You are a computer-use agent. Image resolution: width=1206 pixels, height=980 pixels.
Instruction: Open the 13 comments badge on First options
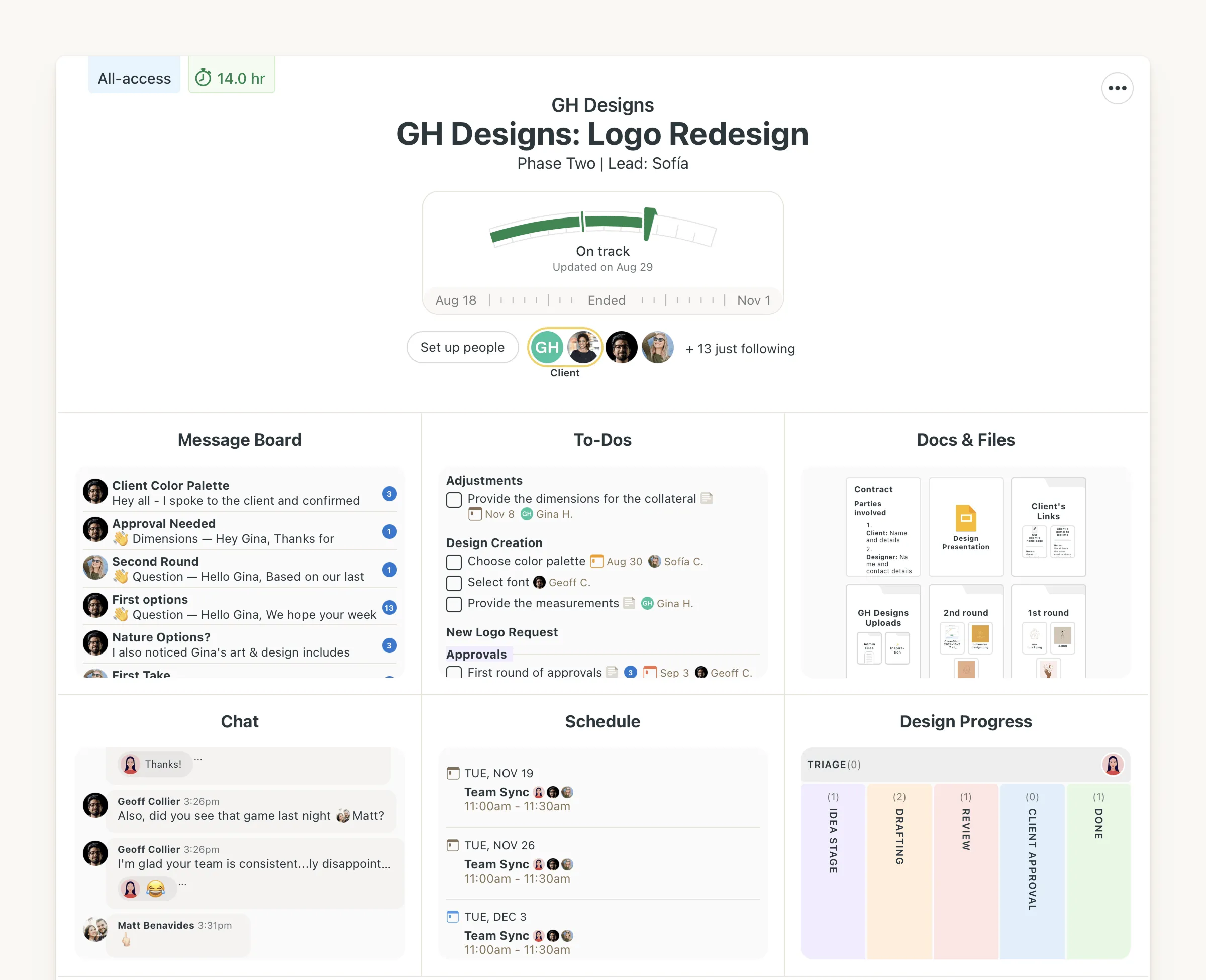(x=389, y=607)
